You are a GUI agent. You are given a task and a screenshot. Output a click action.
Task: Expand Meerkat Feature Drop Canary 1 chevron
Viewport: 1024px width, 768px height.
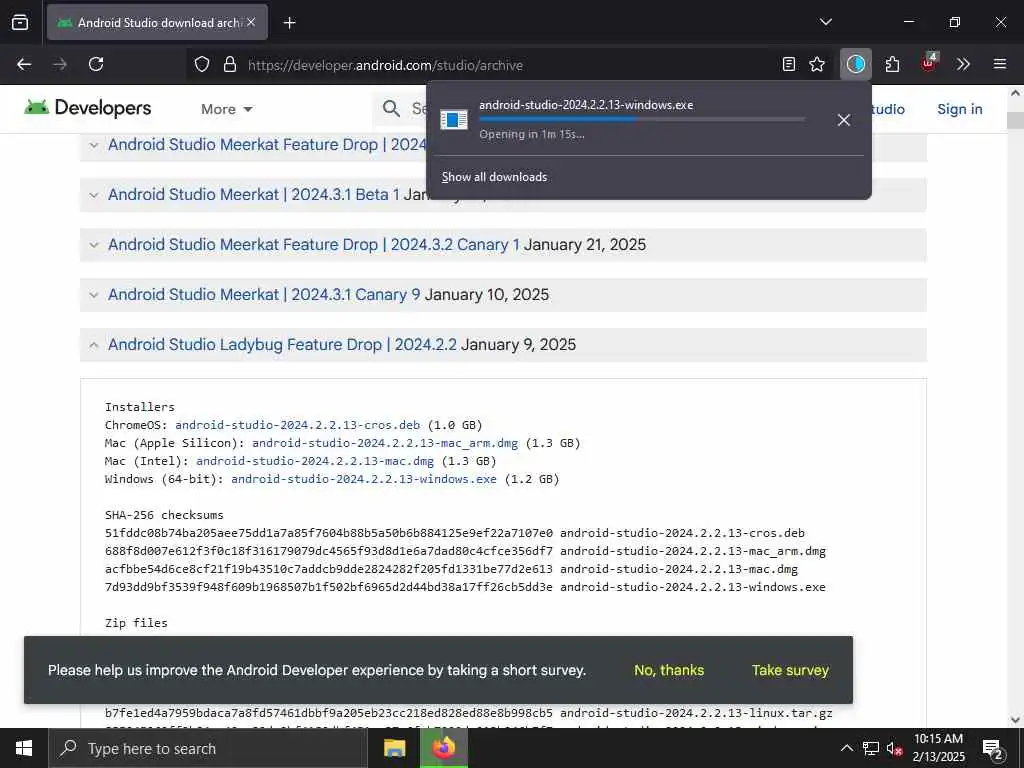point(94,245)
